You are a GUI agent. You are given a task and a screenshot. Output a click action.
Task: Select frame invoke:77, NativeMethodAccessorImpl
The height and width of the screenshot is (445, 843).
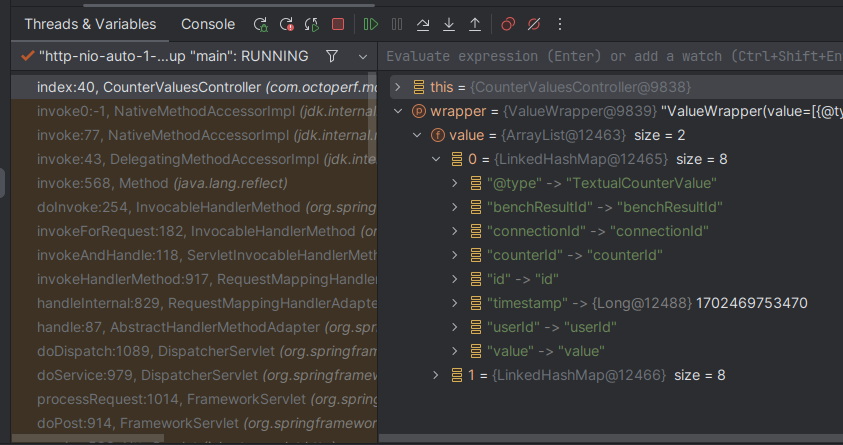tap(194, 135)
